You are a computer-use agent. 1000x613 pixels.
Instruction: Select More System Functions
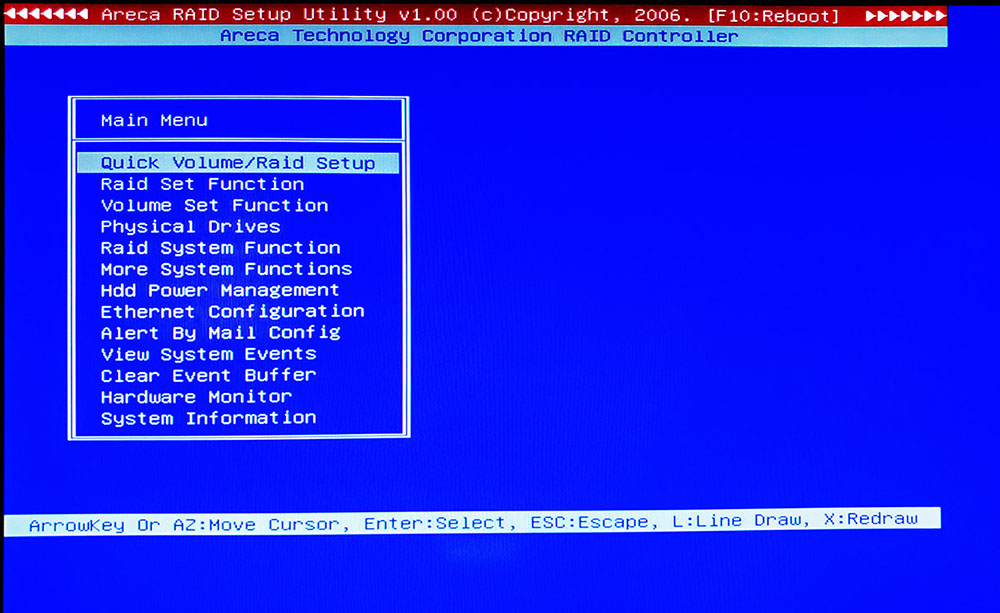(x=226, y=269)
